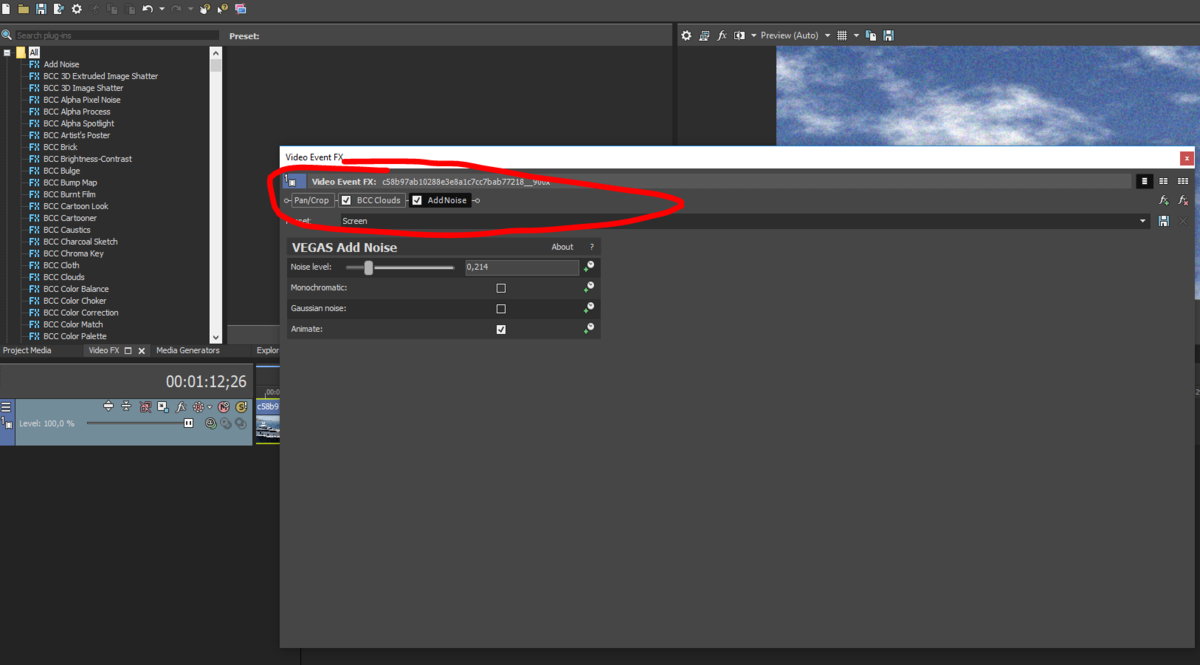This screenshot has height=665, width=1200.
Task: Switch to Explorer tab
Action: [x=267, y=351]
